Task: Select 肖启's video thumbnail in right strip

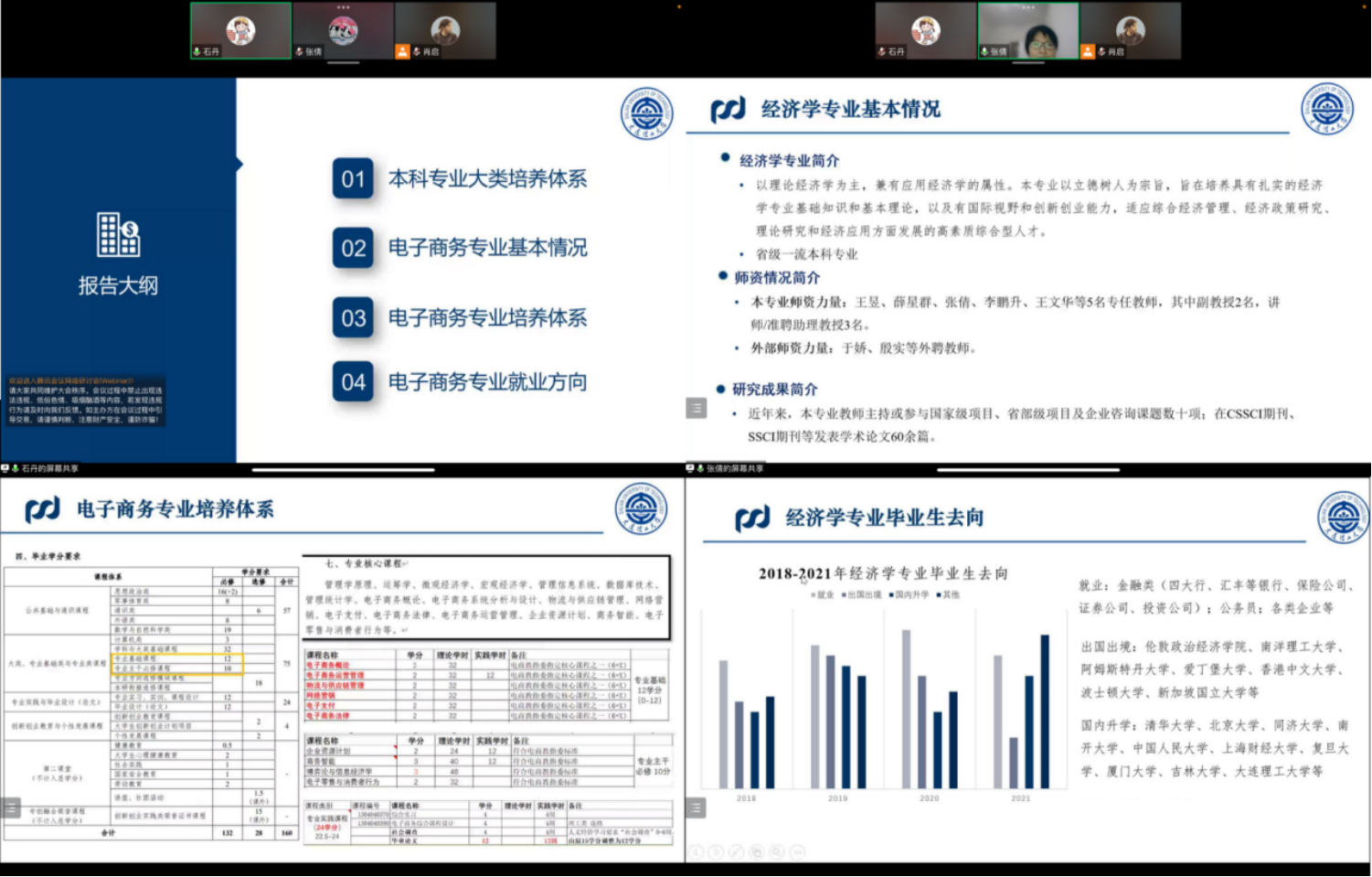Action: click(x=1131, y=30)
